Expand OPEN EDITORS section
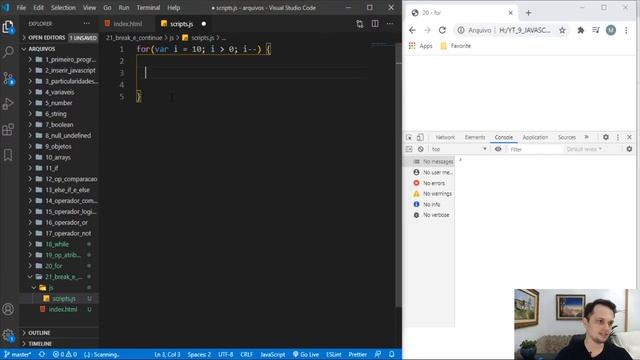 (47, 38)
